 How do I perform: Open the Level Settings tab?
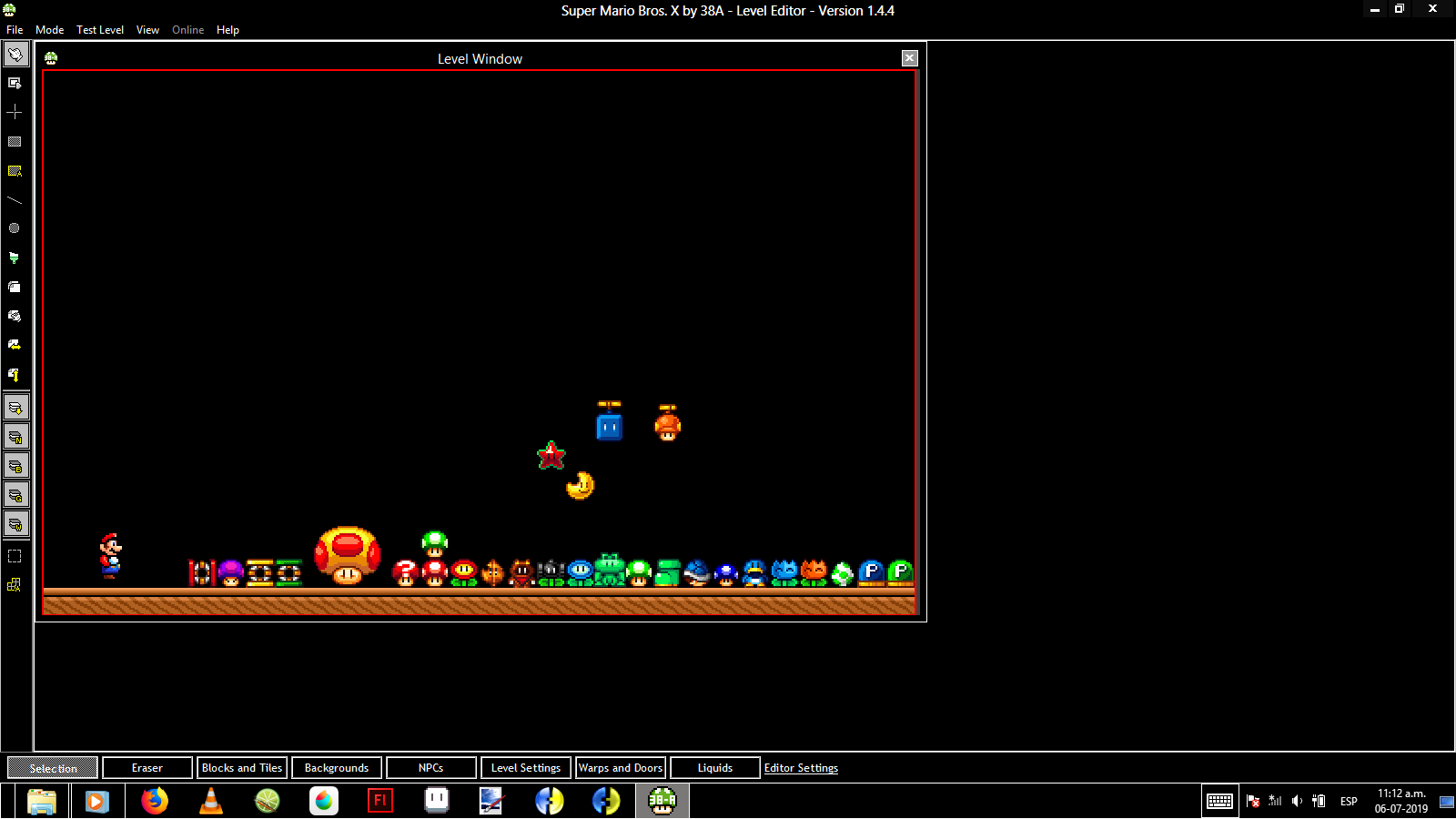pyautogui.click(x=526, y=768)
